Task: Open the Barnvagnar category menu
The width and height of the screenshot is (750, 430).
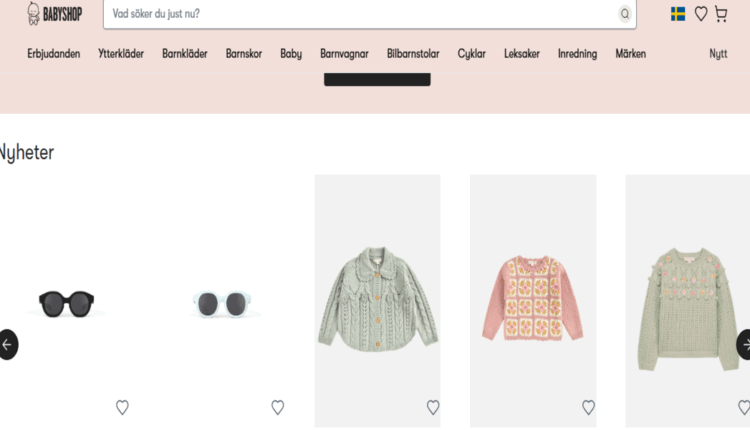Action: tap(344, 54)
